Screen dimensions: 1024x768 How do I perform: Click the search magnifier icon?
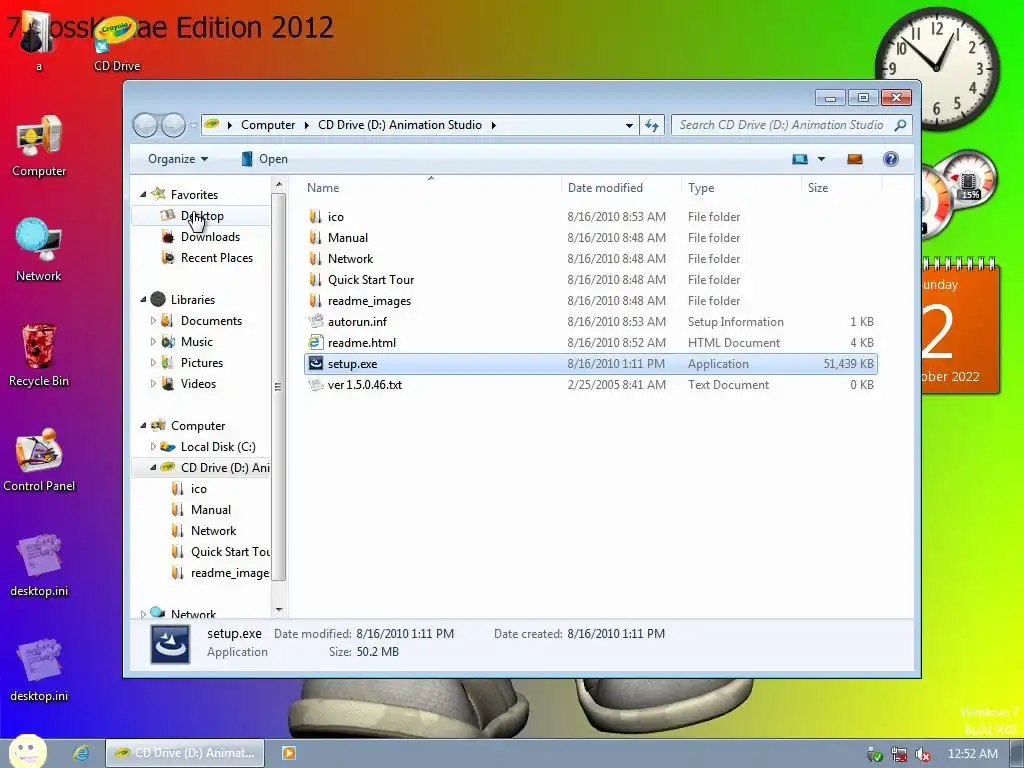point(901,125)
